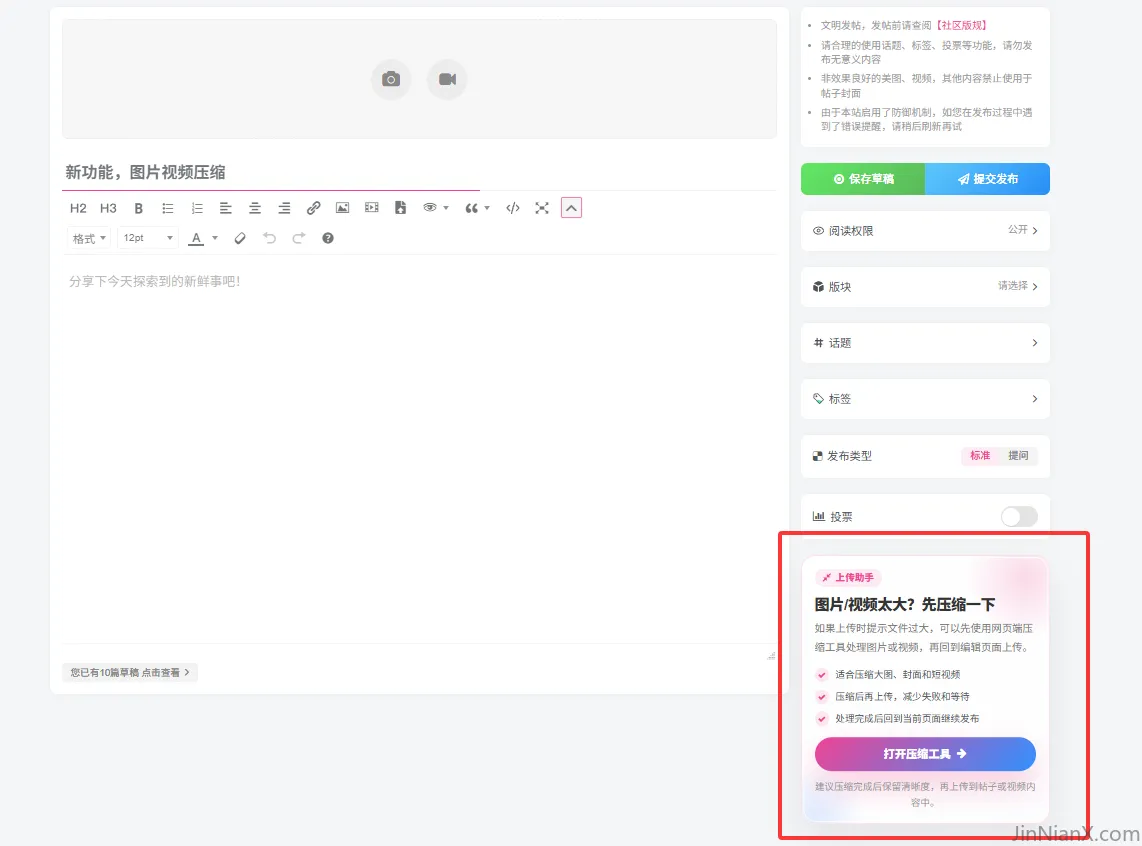Click the camera upload icon

pos(391,79)
